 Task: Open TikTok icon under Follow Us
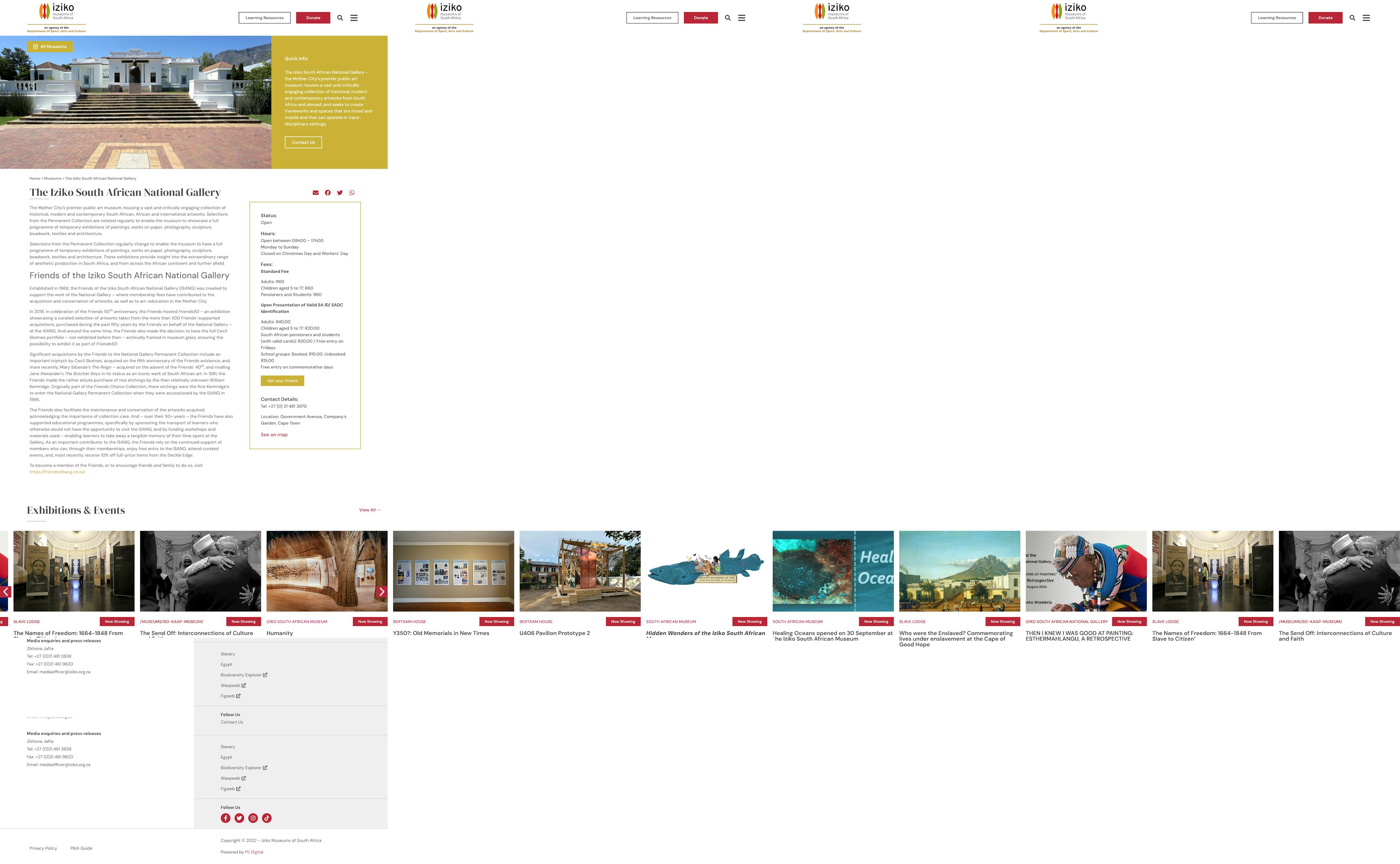coord(266,818)
